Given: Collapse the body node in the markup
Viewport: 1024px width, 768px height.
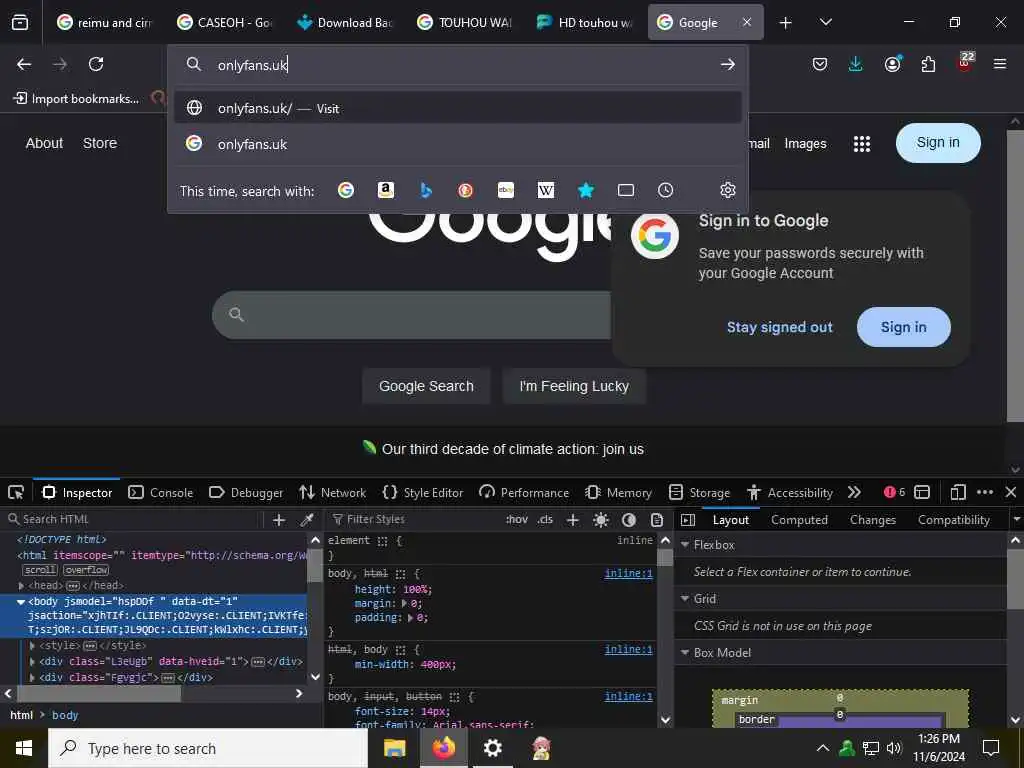Looking at the screenshot, I should 21,601.
